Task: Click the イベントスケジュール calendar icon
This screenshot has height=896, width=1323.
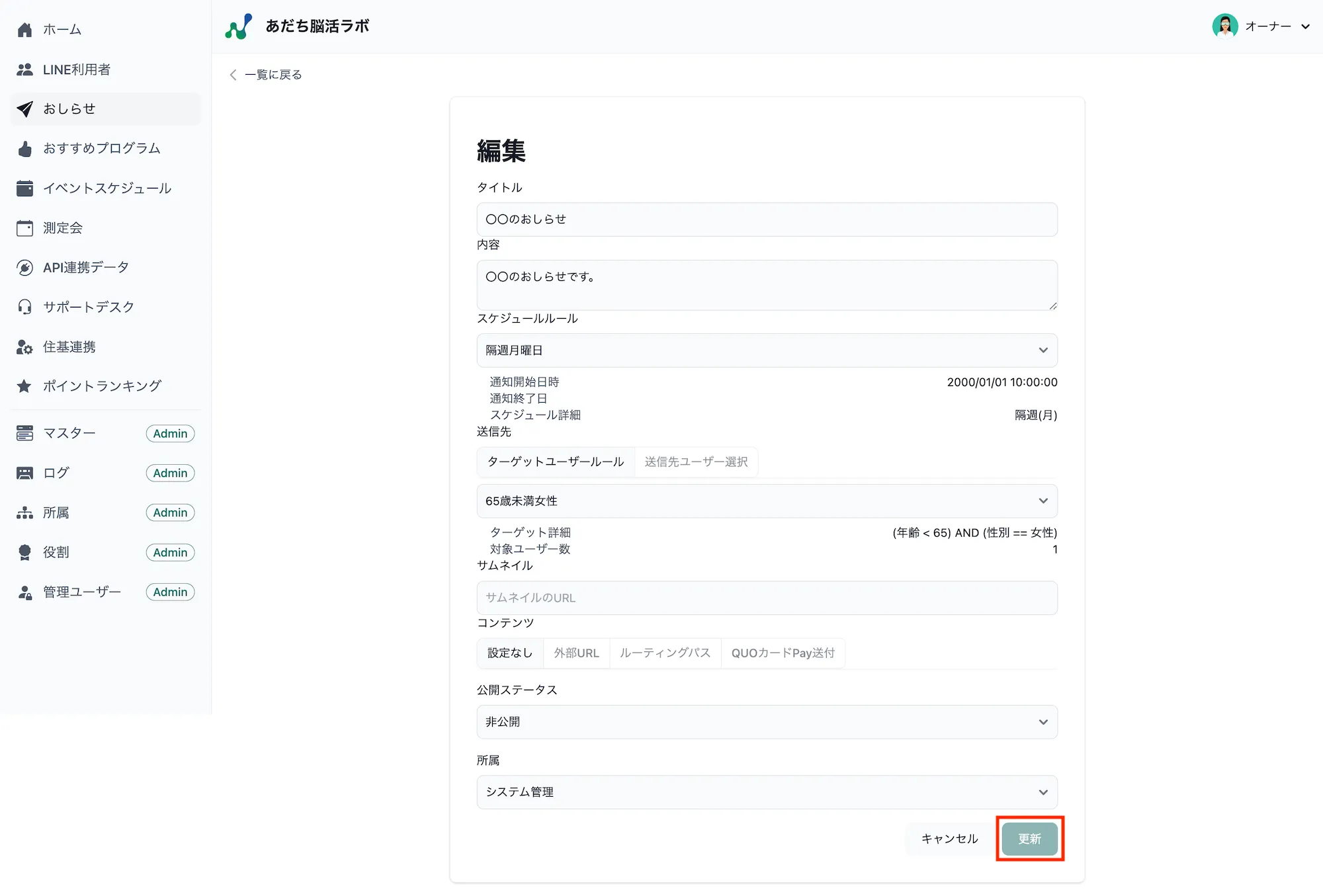Action: pos(24,188)
